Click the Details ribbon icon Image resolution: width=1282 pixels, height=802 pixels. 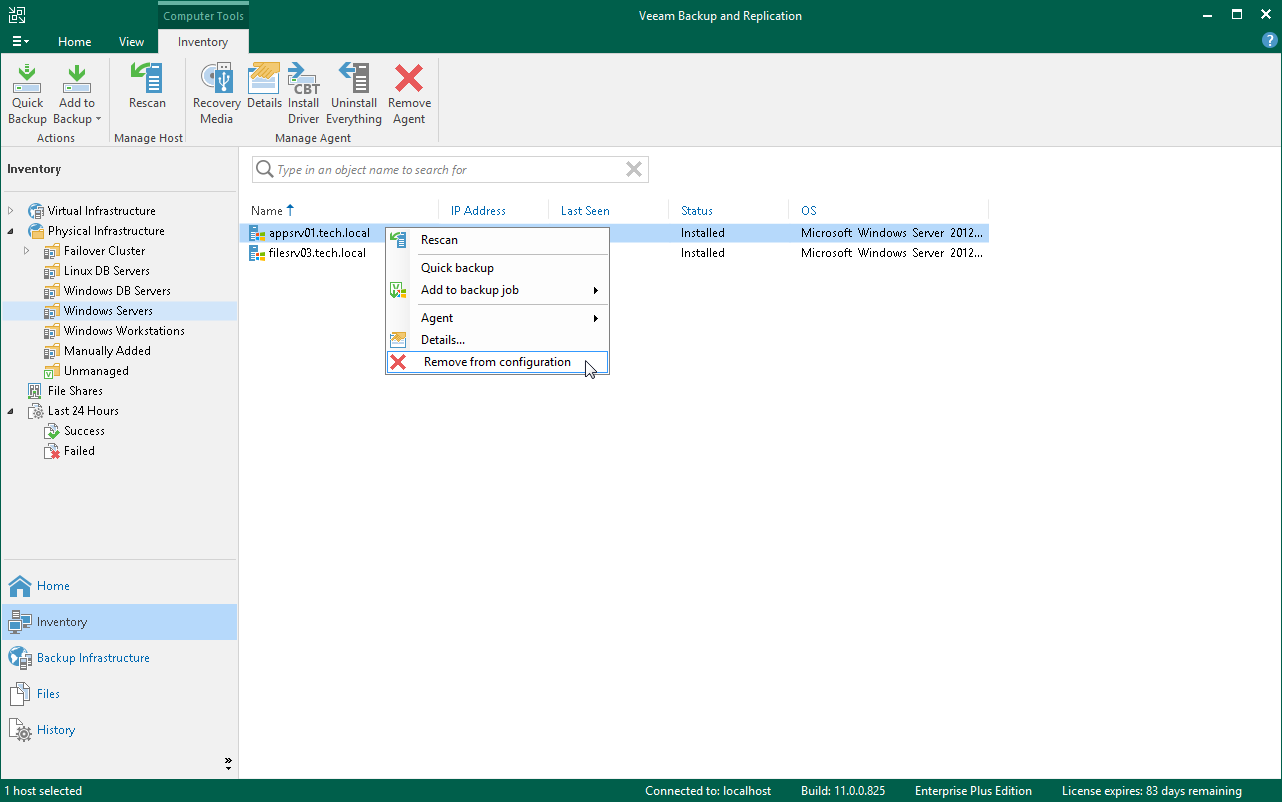(264, 87)
